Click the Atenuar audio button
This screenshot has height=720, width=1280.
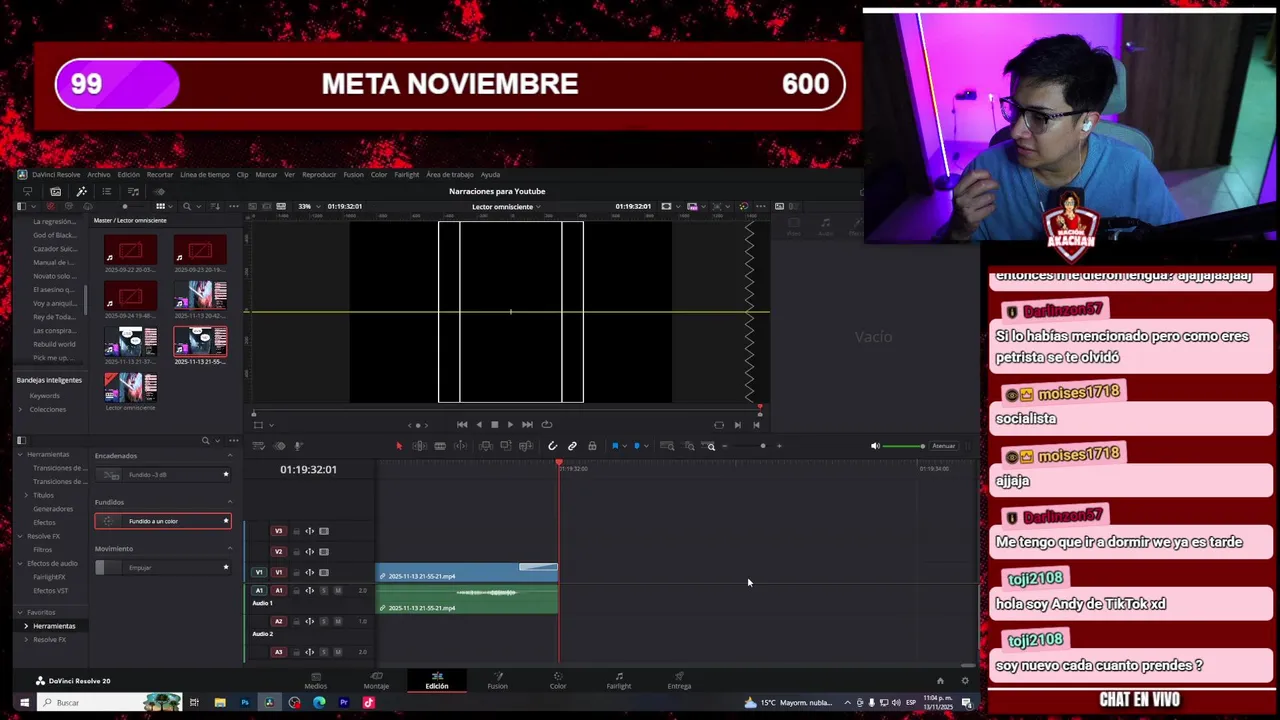pyautogui.click(x=943, y=446)
